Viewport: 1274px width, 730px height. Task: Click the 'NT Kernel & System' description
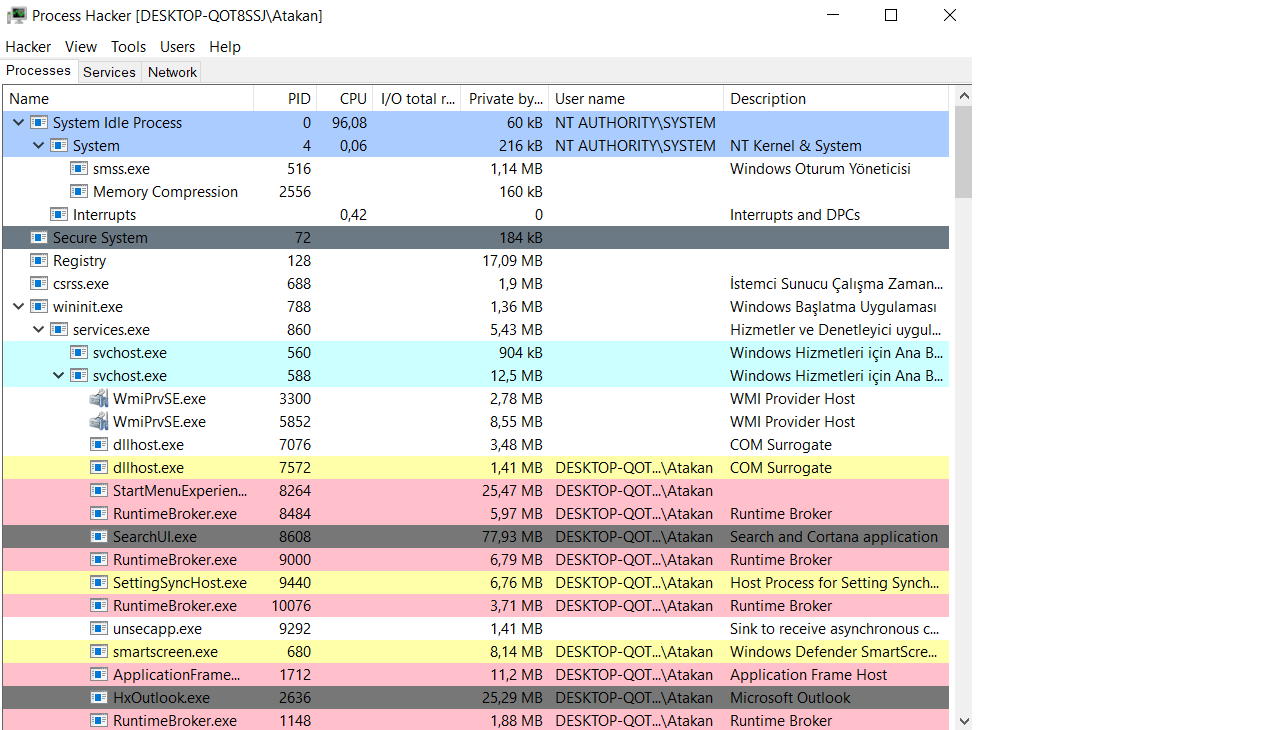pos(796,146)
